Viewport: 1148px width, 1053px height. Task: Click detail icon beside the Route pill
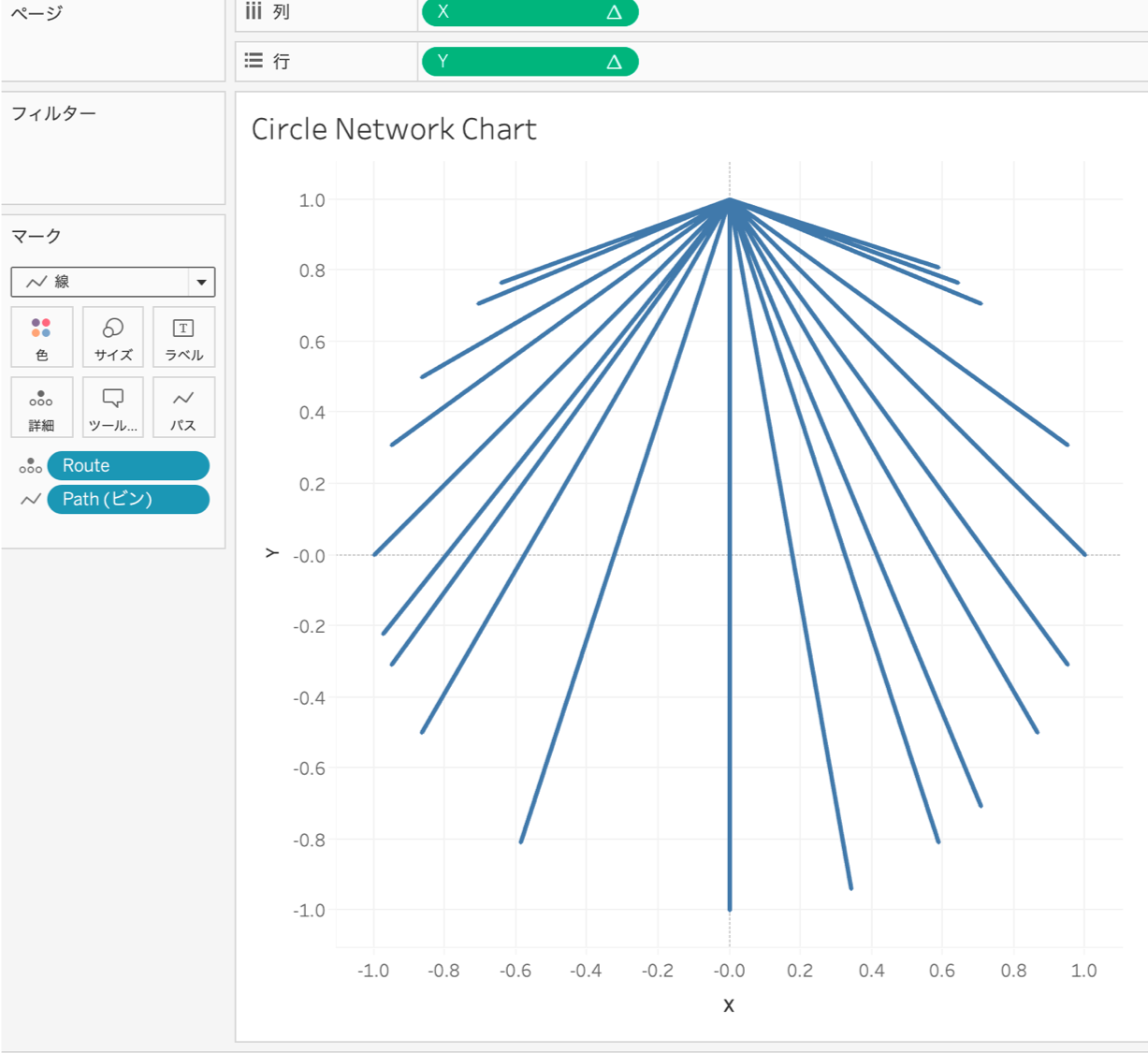click(x=31, y=465)
